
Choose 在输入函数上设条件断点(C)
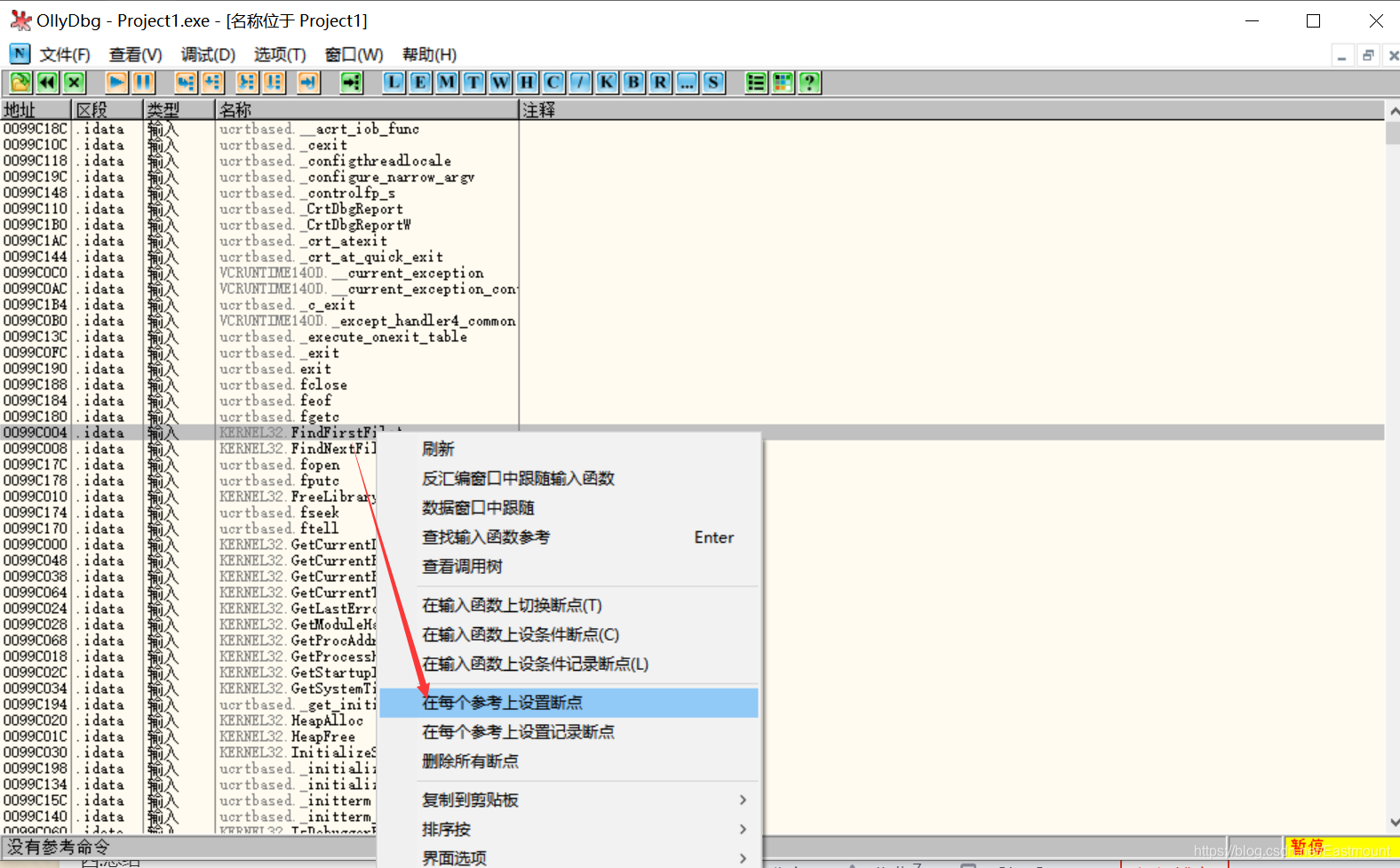click(x=569, y=634)
